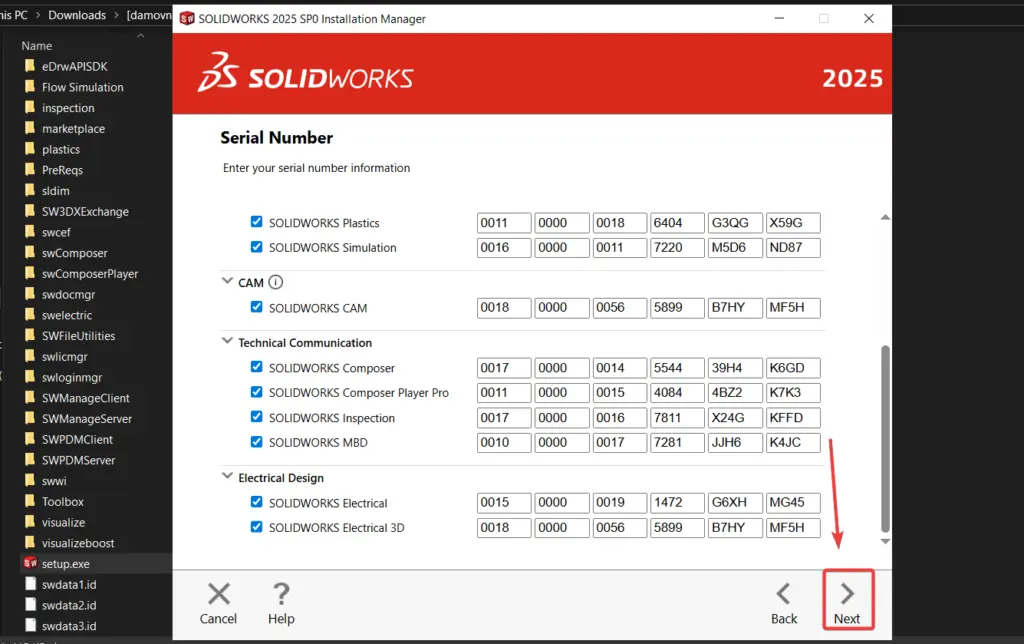Click CAM serial field 5899
The image size is (1024, 644).
click(x=677, y=308)
